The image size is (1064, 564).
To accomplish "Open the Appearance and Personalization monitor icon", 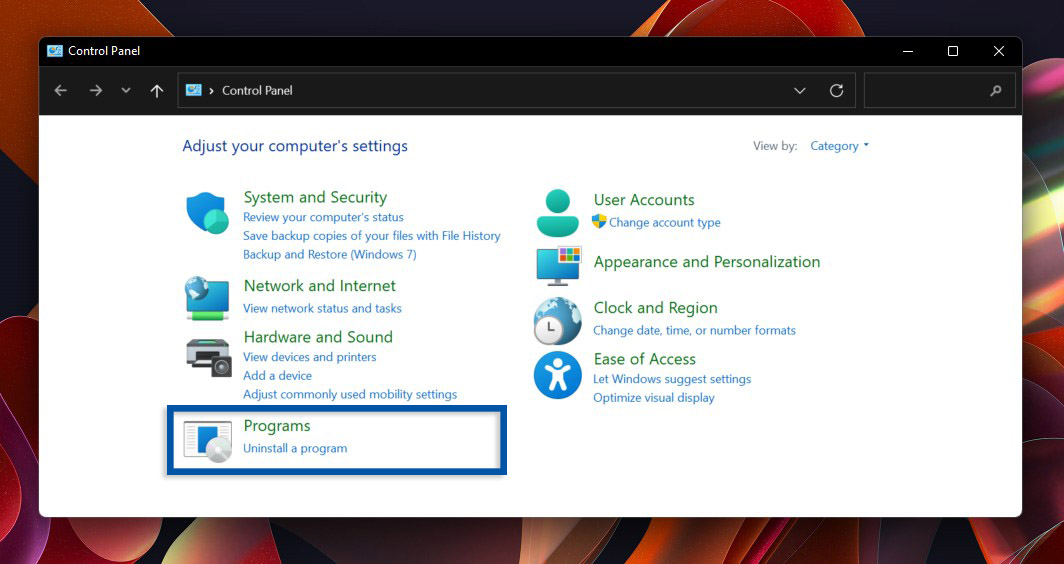I will coord(559,265).
